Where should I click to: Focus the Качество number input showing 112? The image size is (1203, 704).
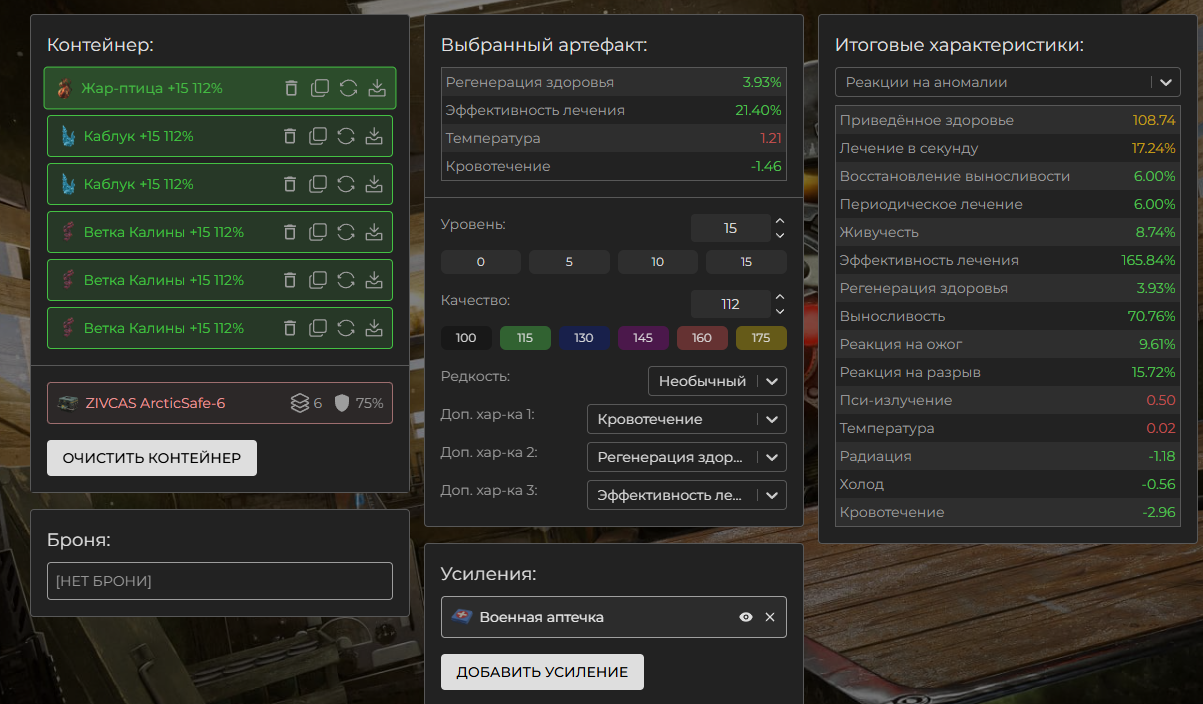(730, 304)
